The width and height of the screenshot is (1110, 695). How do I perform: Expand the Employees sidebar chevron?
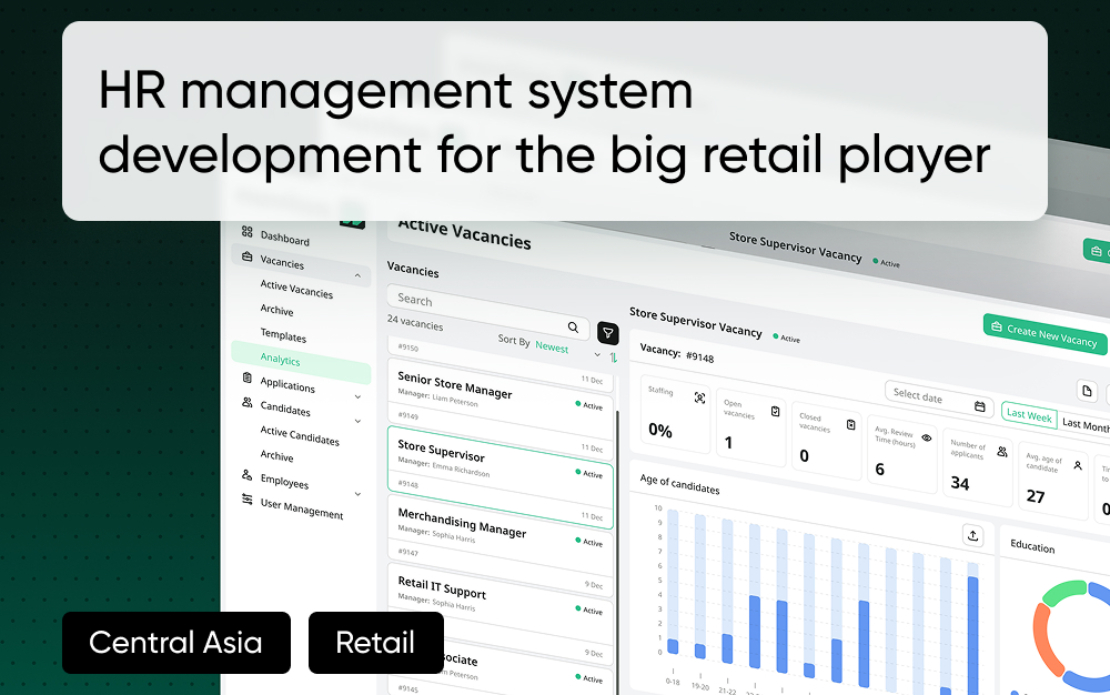357,494
